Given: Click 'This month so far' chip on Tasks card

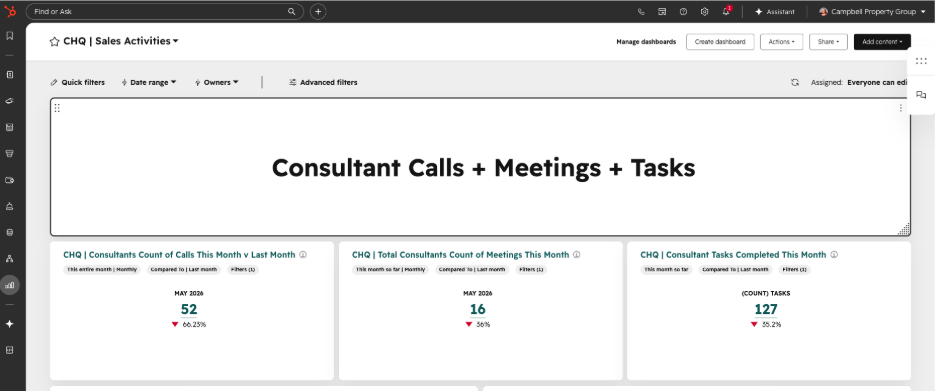Looking at the screenshot, I should pyautogui.click(x=665, y=270).
